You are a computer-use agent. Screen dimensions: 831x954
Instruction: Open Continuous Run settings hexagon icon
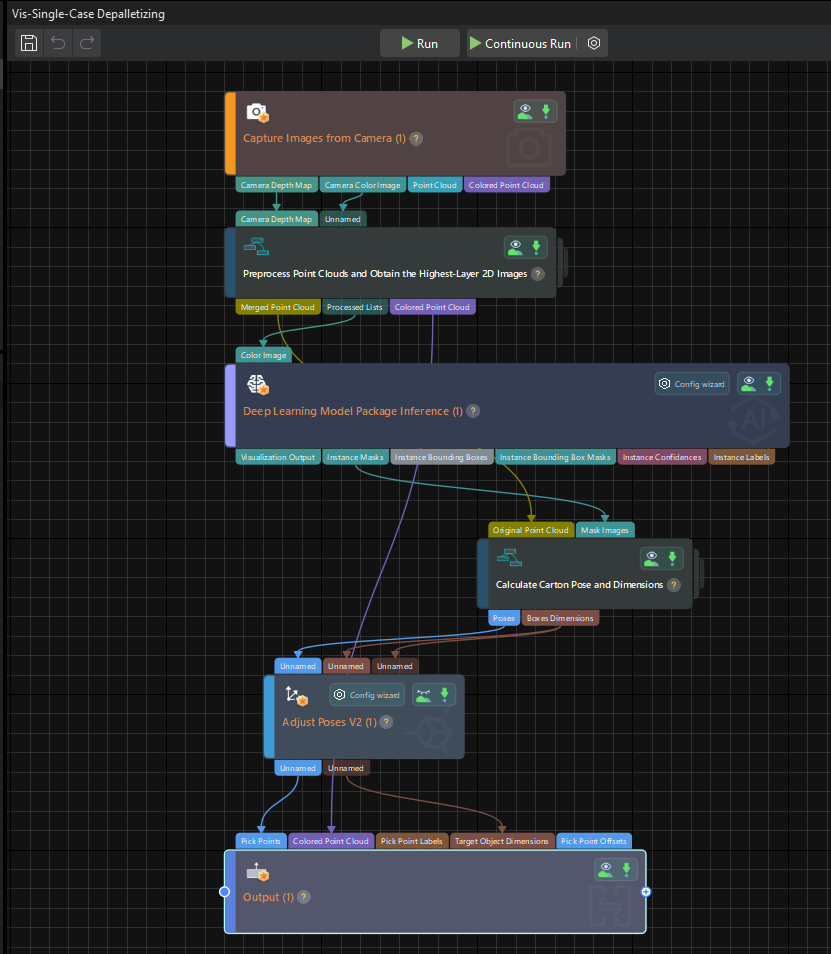pyautogui.click(x=594, y=43)
